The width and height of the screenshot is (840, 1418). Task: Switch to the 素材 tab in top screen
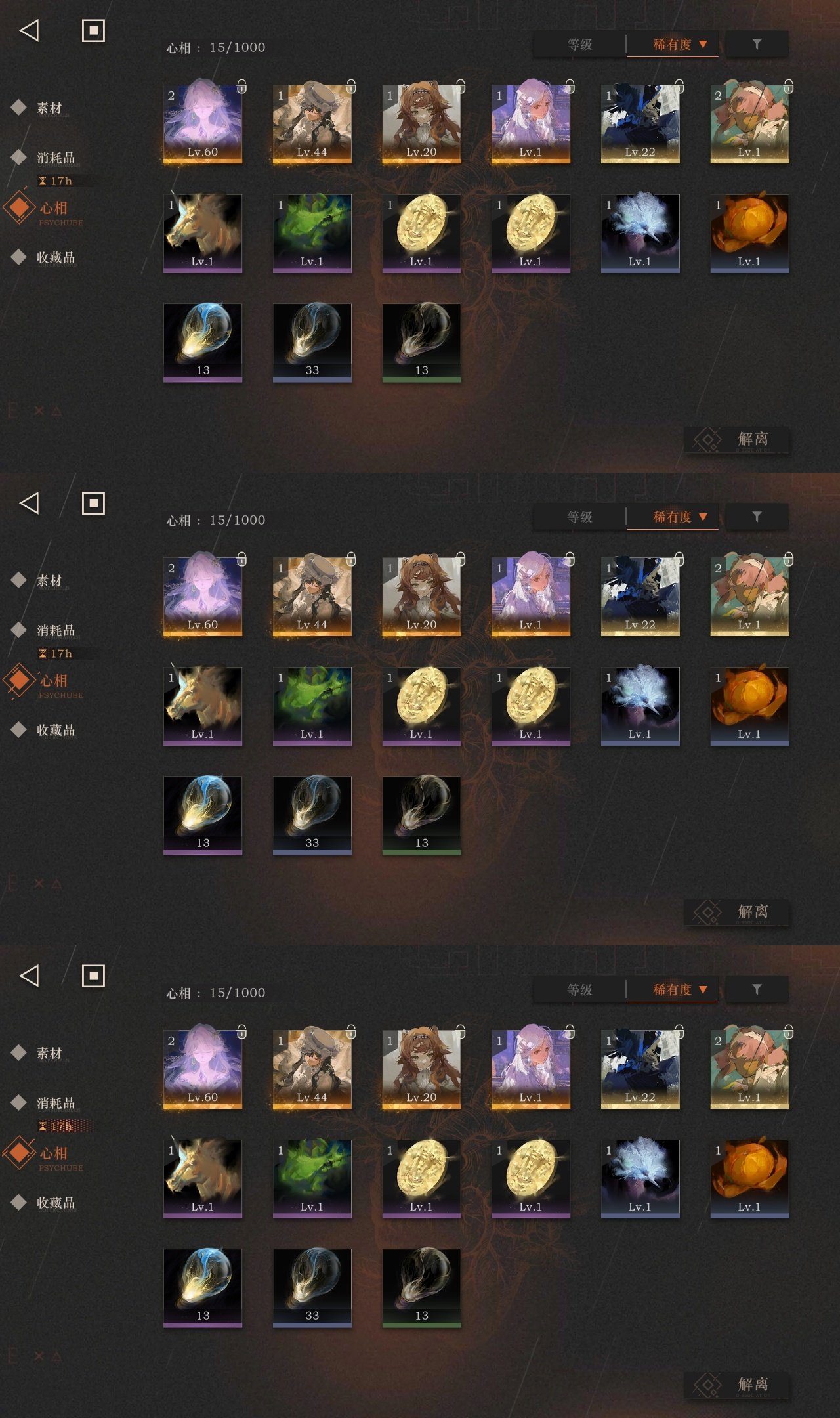point(49,108)
